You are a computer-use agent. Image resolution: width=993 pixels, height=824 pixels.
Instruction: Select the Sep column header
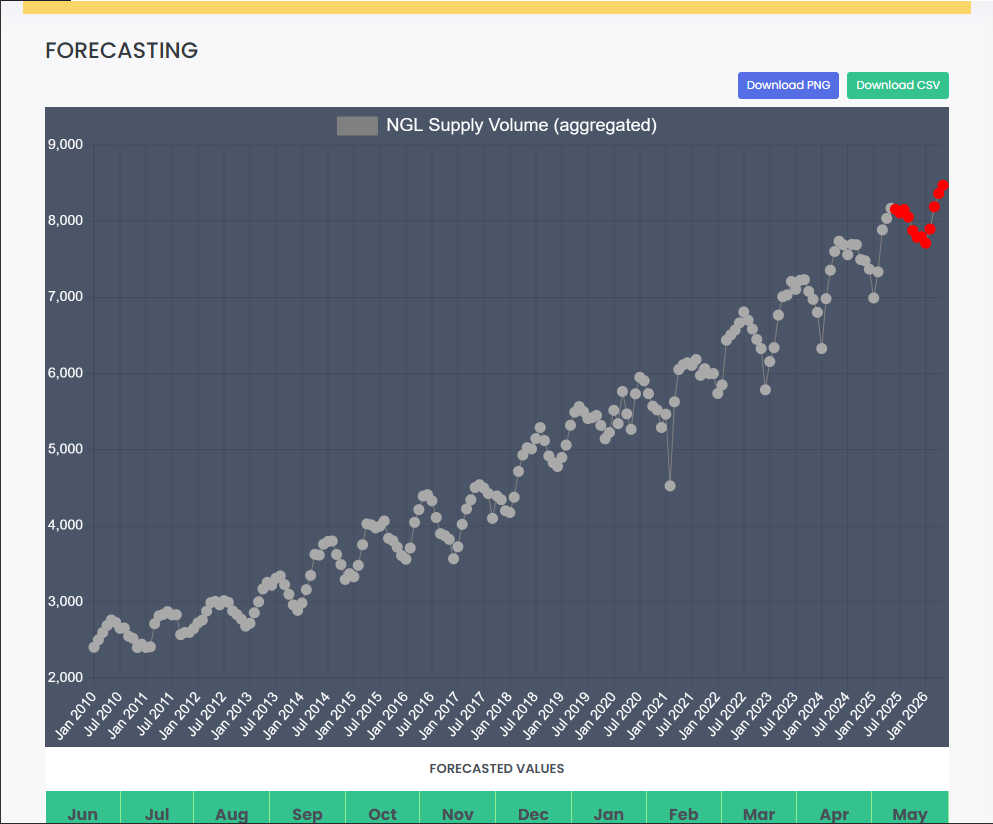307,813
